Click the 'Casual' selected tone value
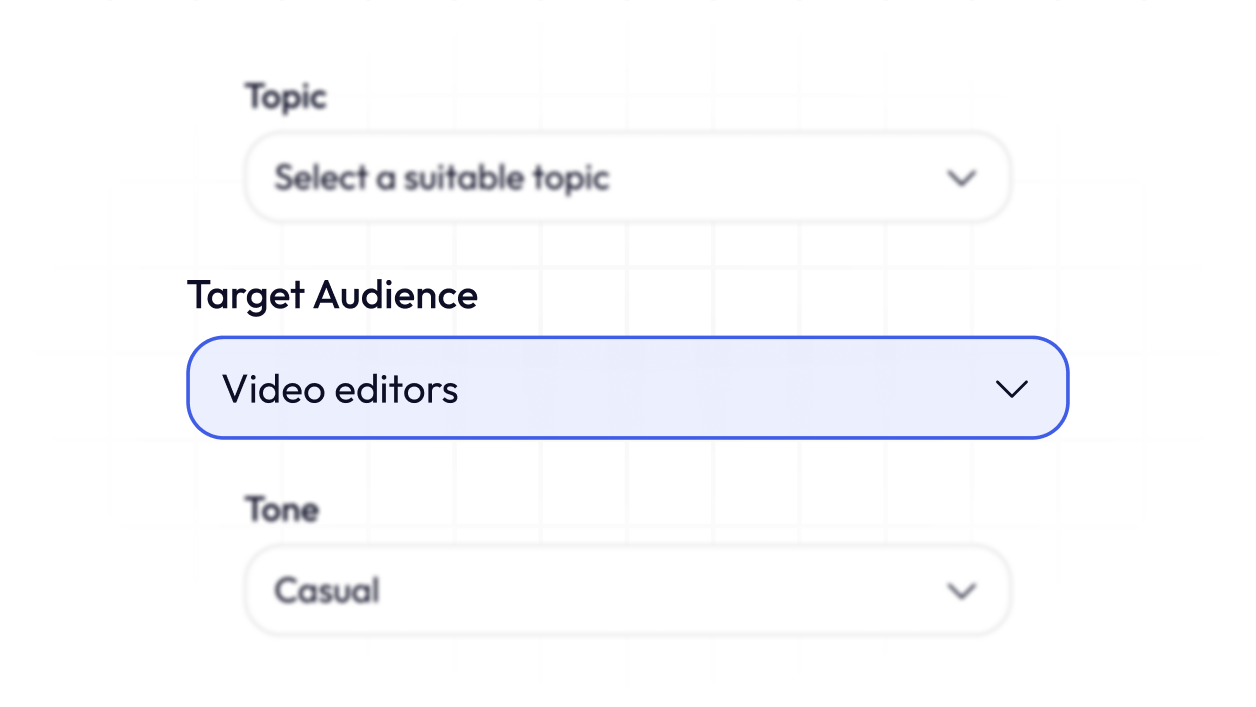This screenshot has height=707, width=1256. (x=327, y=591)
